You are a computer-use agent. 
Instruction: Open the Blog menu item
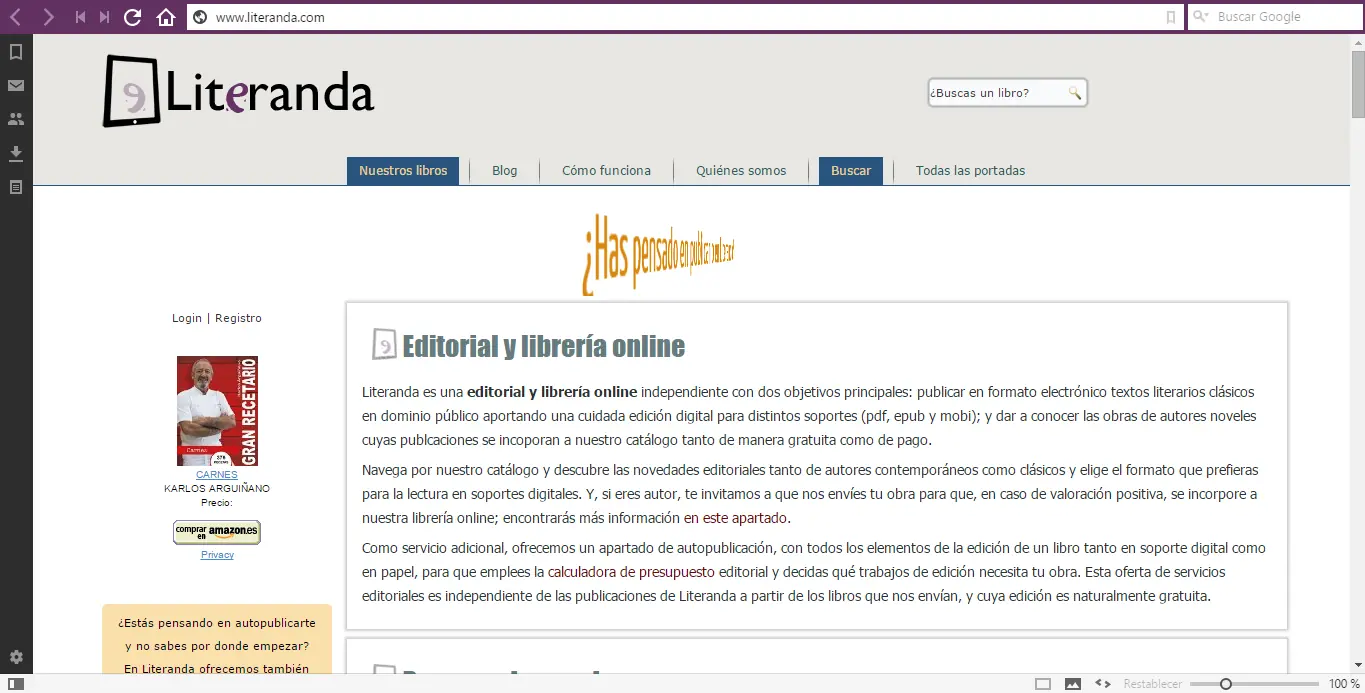click(x=505, y=171)
